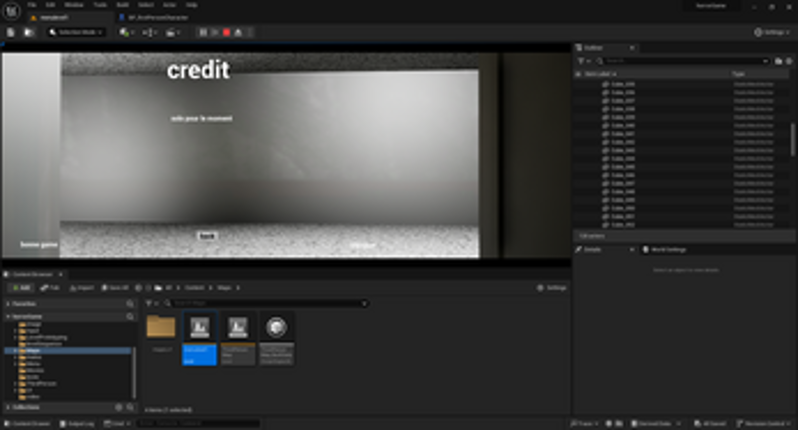Click the Outliner search field
Viewport: 798px width, 430px height.
(682, 61)
